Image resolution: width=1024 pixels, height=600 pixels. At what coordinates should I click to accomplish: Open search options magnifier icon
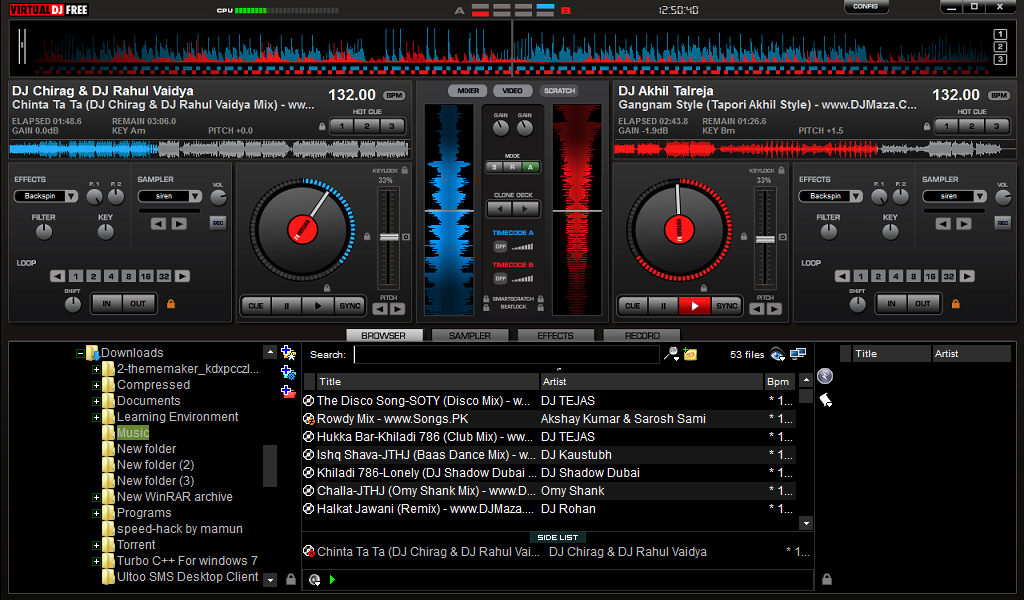pos(671,354)
